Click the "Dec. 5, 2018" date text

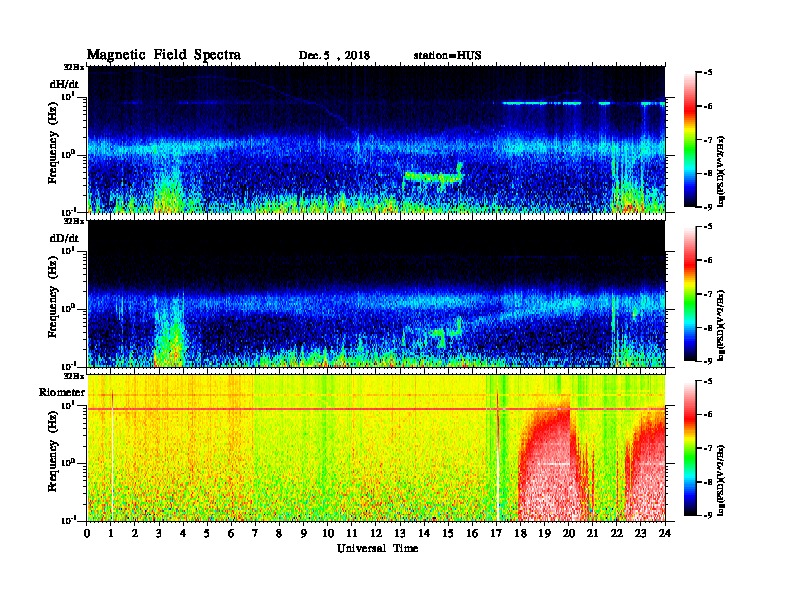[x=334, y=56]
